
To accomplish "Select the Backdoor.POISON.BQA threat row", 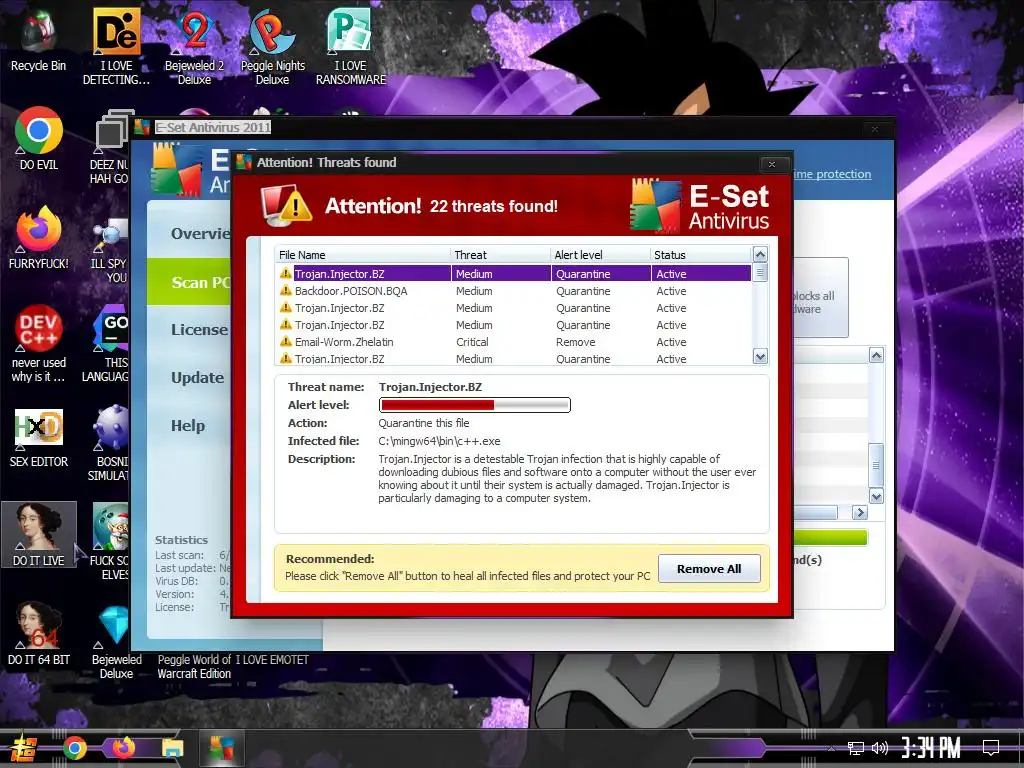I will pyautogui.click(x=513, y=291).
